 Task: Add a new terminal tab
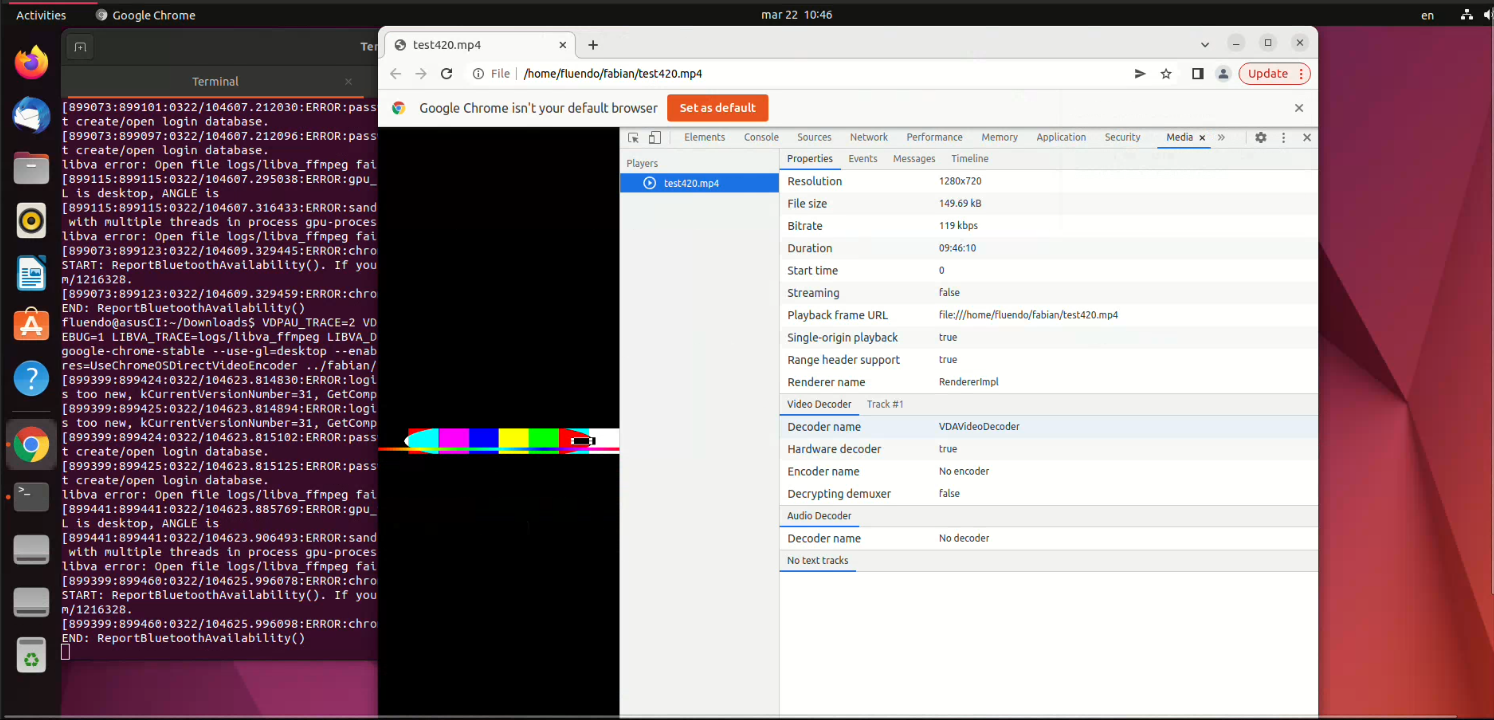[x=80, y=47]
